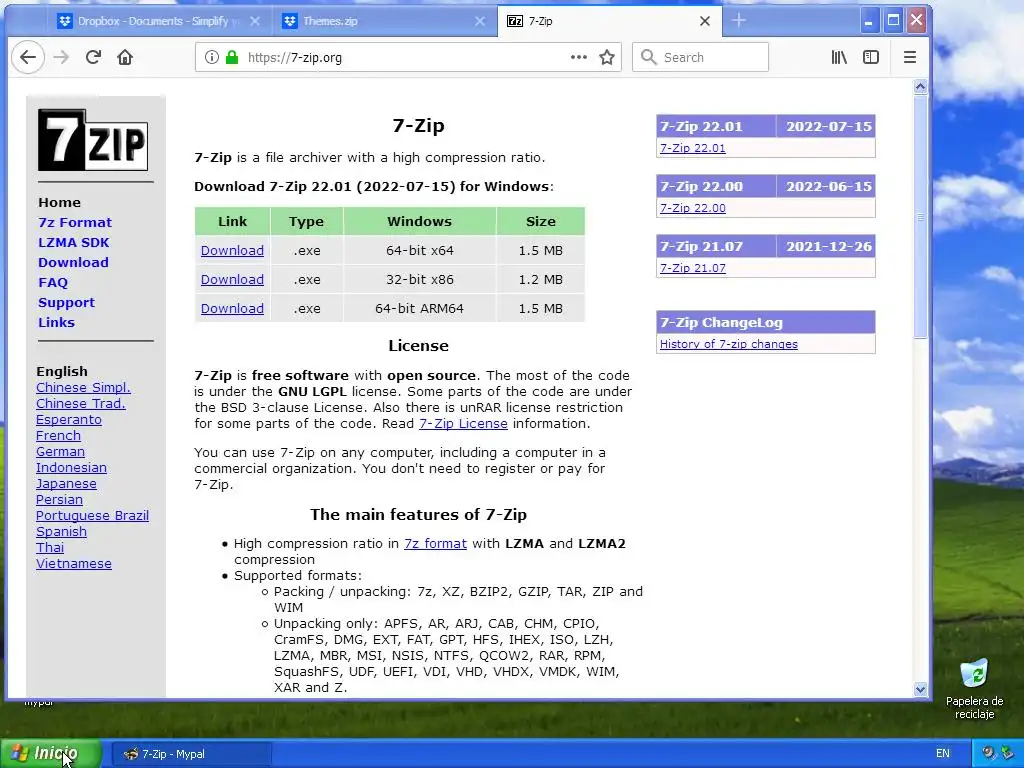Switch language to Spanish
The width and height of the screenshot is (1024, 768).
coord(61,532)
